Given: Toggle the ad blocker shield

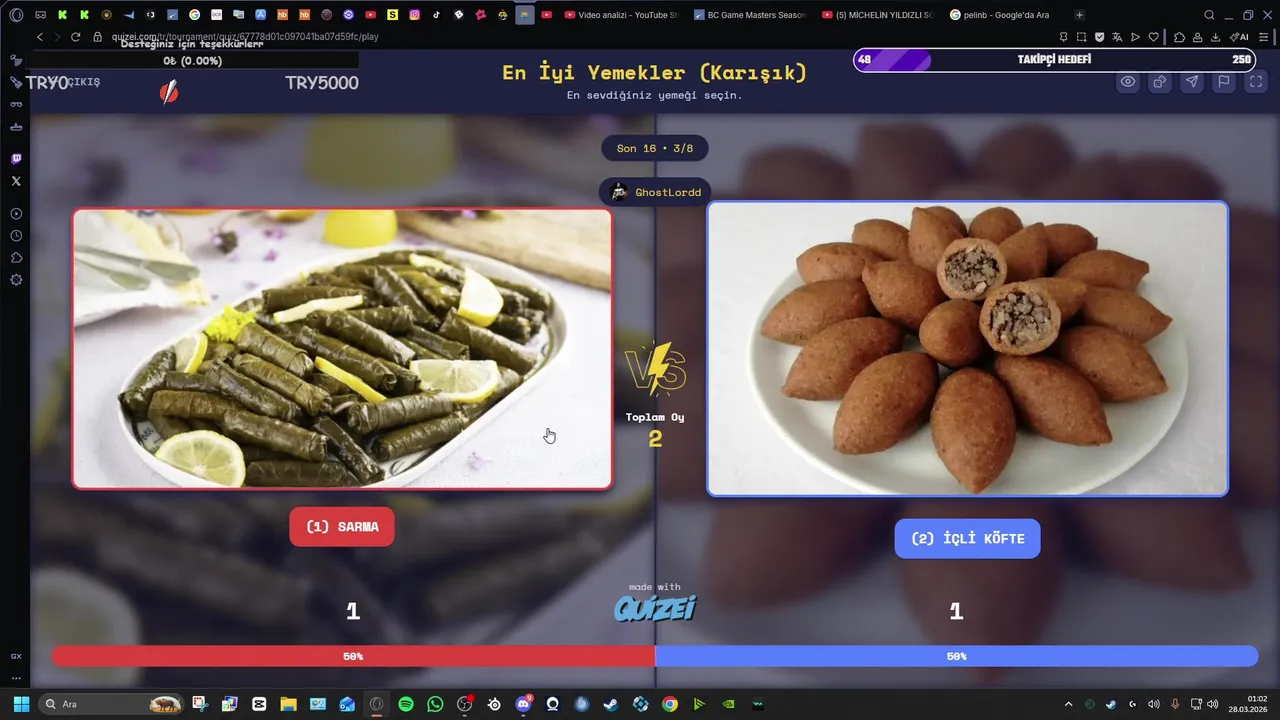Looking at the screenshot, I should [1099, 37].
